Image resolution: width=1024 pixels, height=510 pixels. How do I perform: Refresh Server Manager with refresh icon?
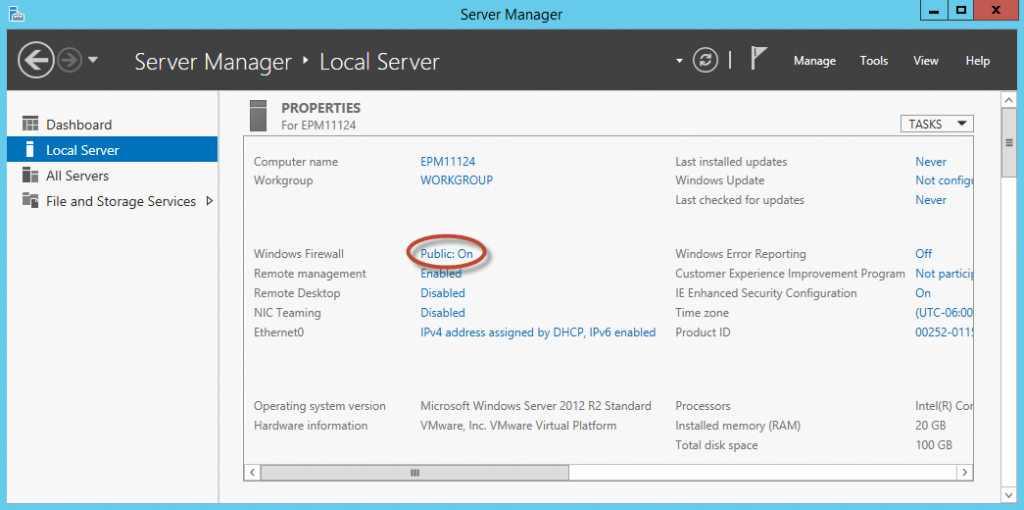click(705, 61)
